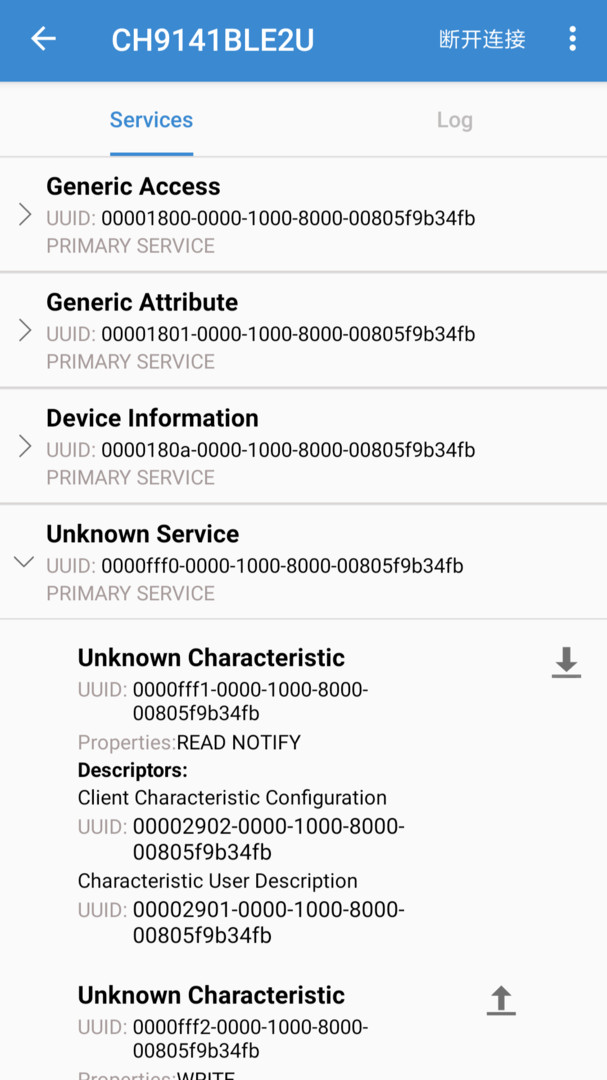Expand the Generic Attribute service
This screenshot has width=607, height=1080.
(25, 331)
